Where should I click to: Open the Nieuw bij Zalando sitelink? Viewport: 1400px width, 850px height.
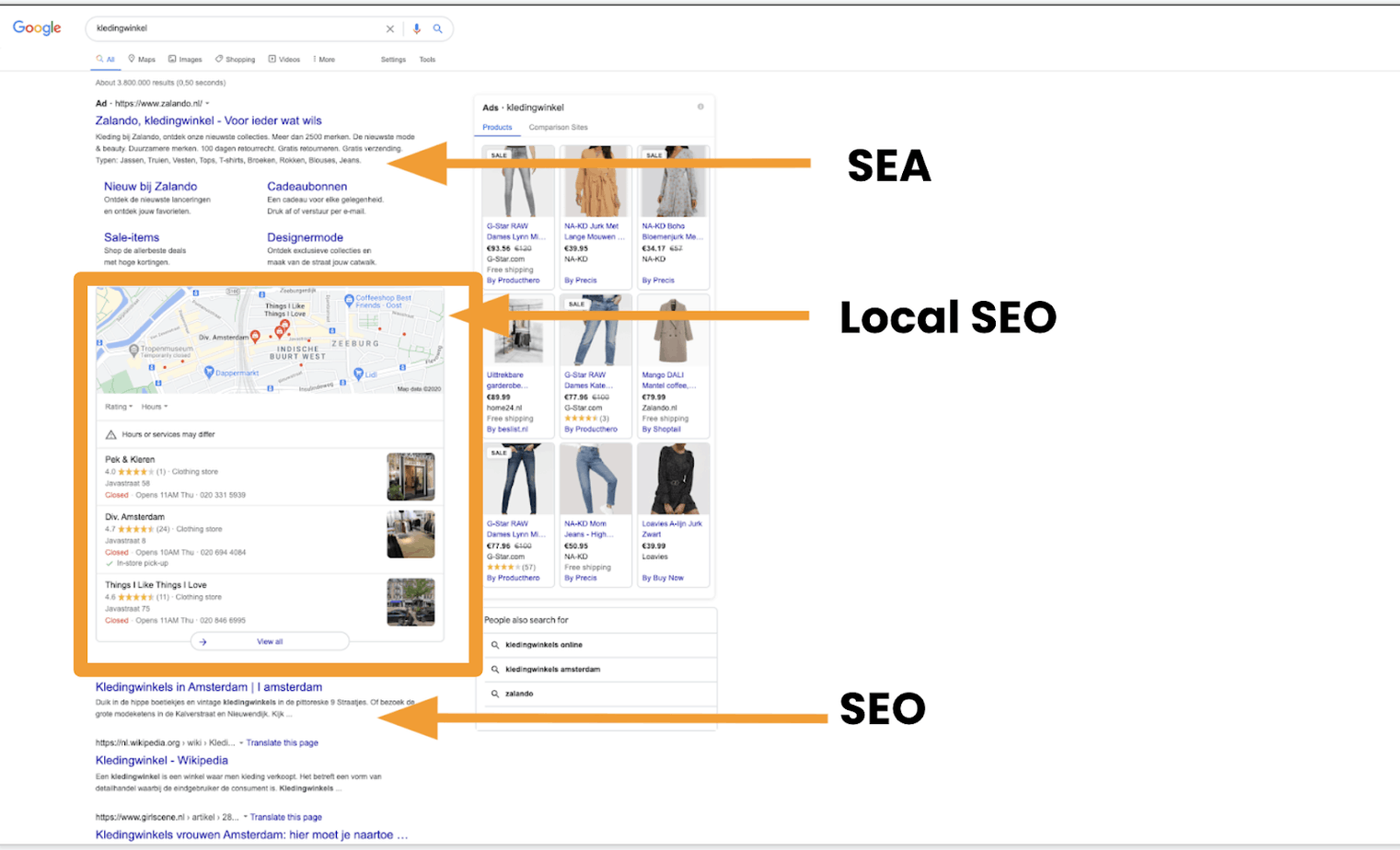click(x=150, y=187)
